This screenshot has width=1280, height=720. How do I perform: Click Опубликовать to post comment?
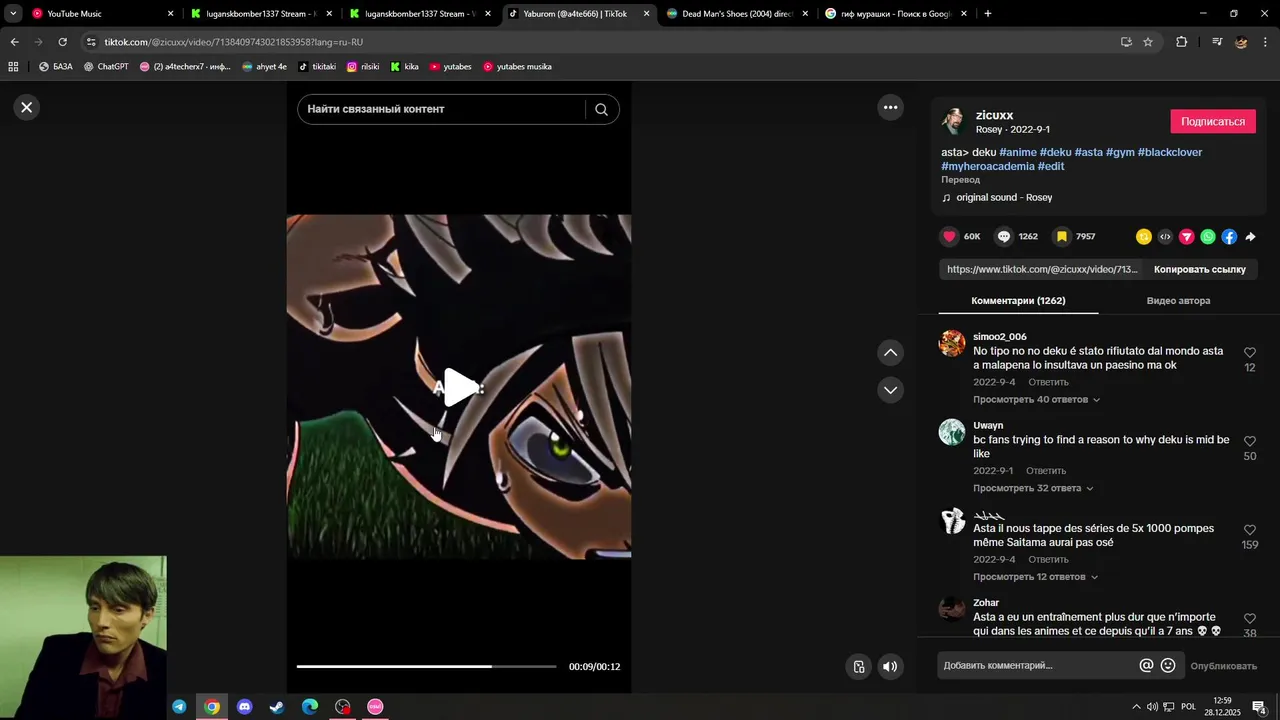point(1223,666)
